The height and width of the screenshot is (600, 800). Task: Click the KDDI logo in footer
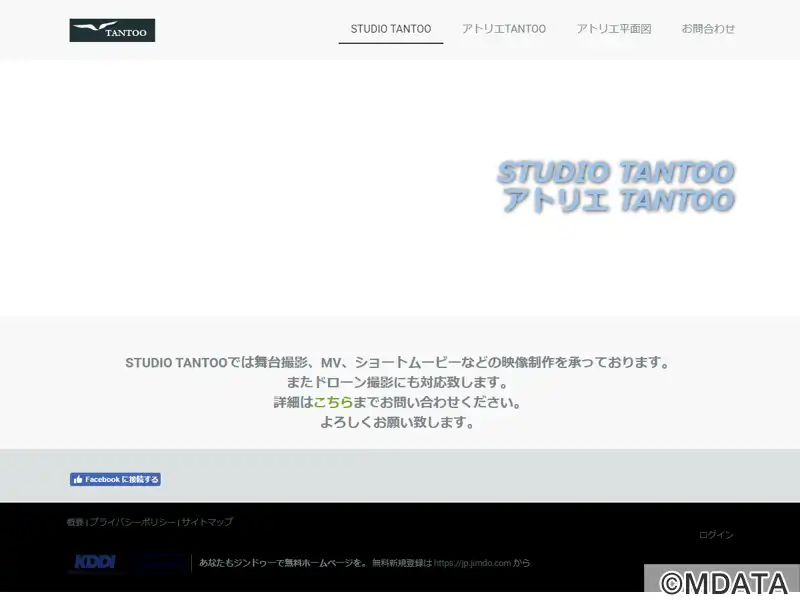[x=95, y=563]
